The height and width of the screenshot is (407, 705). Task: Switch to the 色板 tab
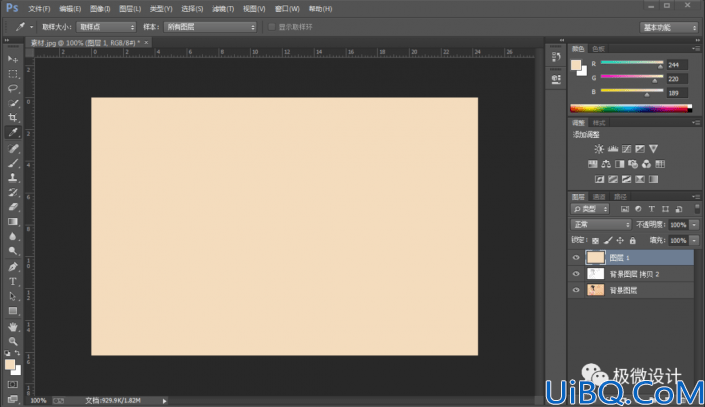[x=598, y=49]
